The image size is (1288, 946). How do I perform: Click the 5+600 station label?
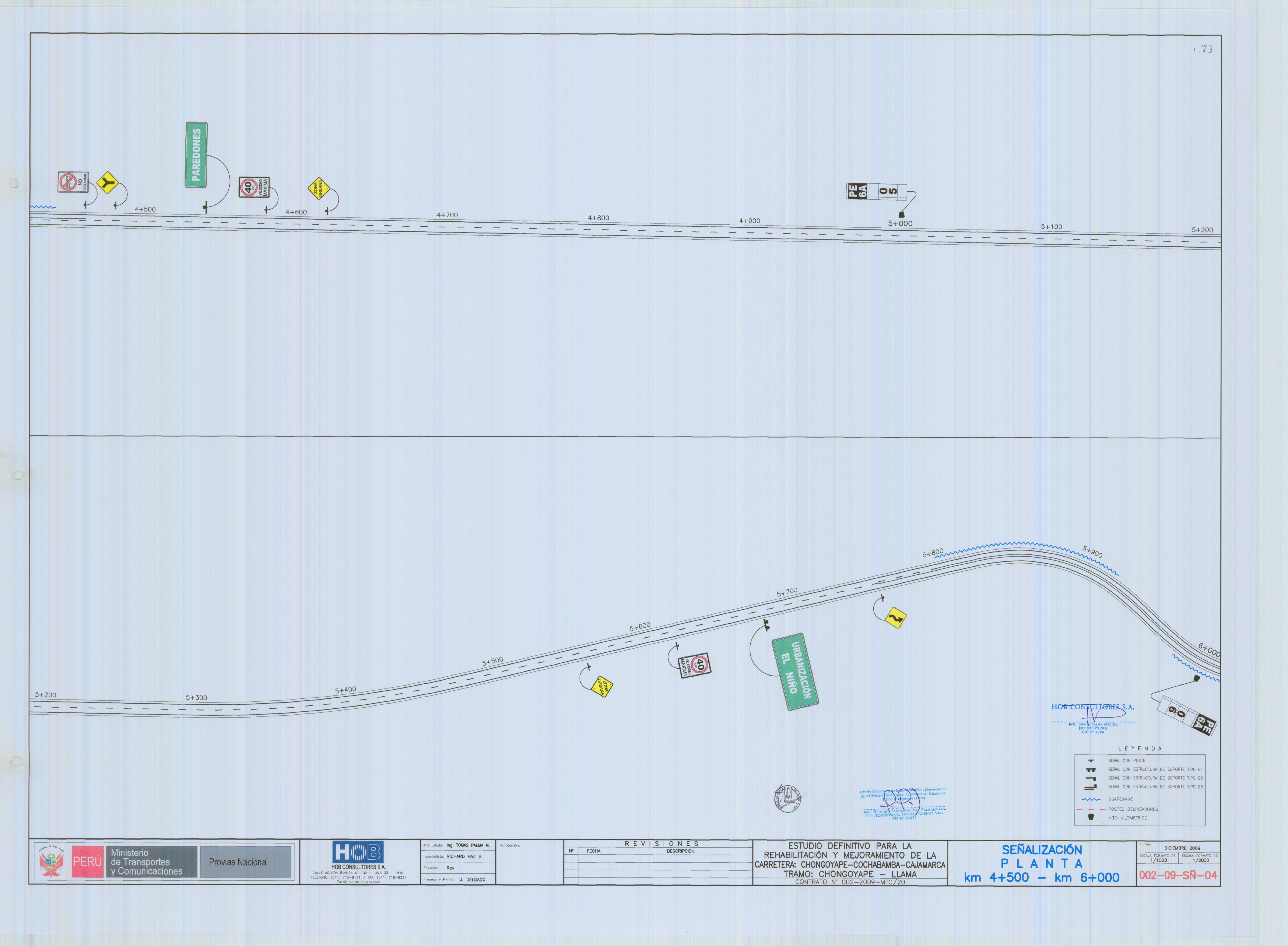(640, 627)
